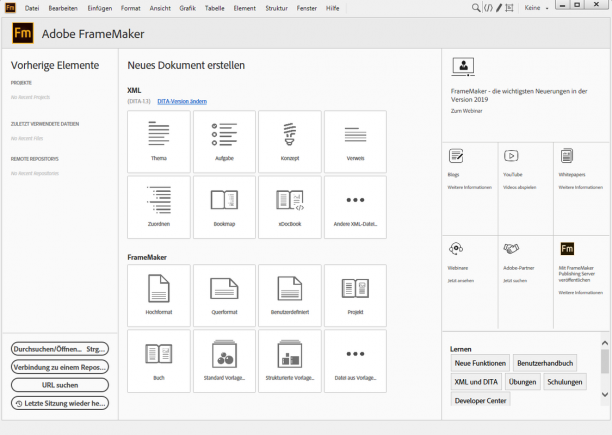The width and height of the screenshot is (612, 435).
Task: Open FrameMaker Publishing Server icon
Action: pos(567,249)
